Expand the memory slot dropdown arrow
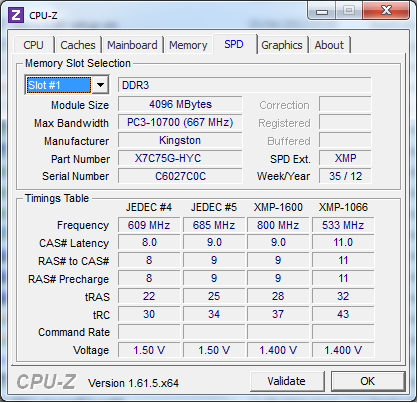This screenshot has height=403, width=418. [100, 85]
